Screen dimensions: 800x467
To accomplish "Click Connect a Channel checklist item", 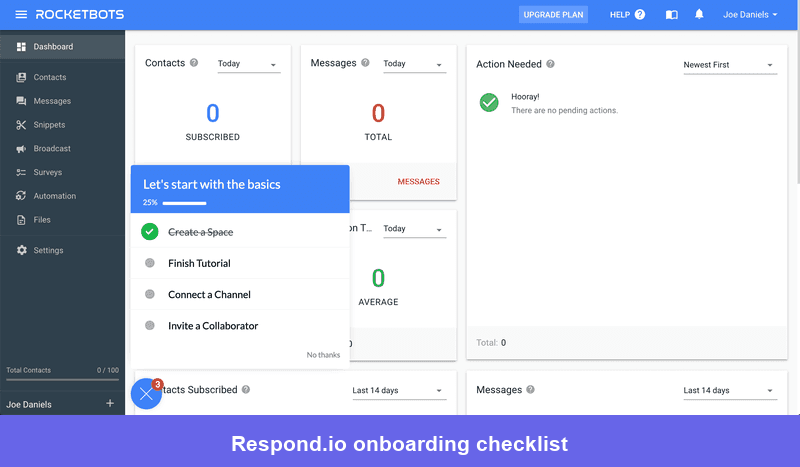I will point(240,294).
